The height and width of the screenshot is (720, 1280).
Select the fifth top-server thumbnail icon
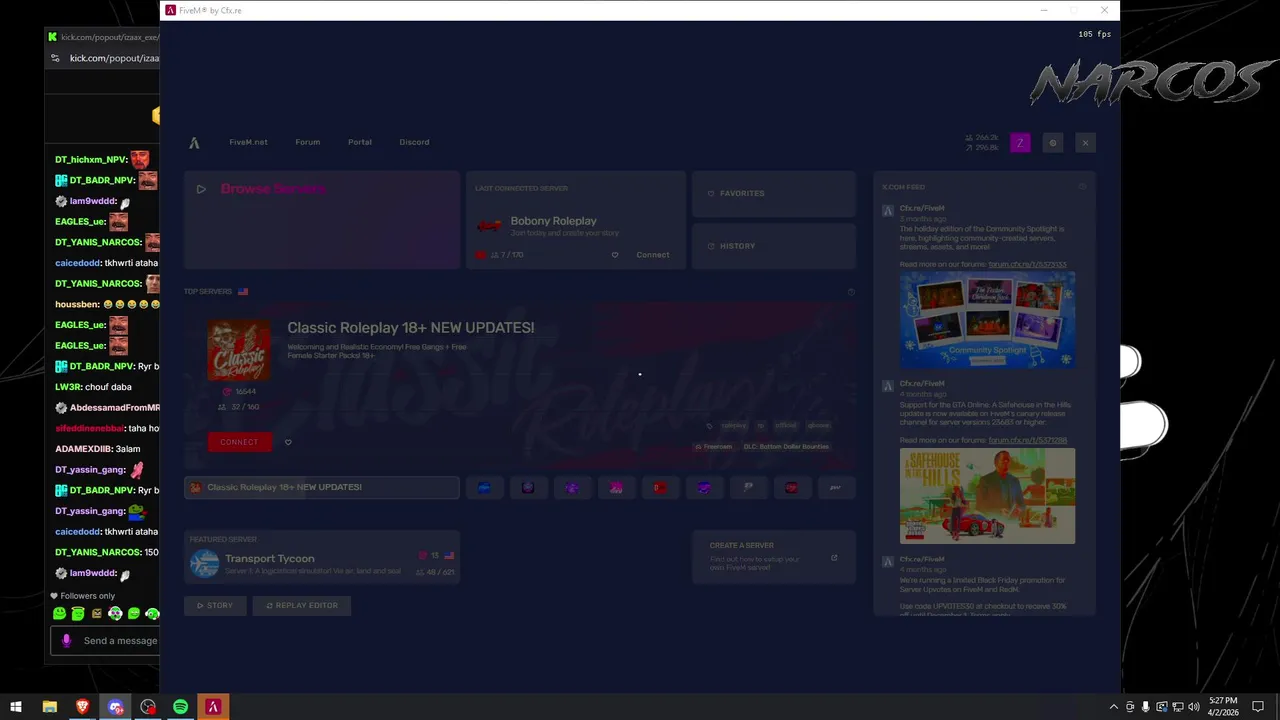click(660, 487)
